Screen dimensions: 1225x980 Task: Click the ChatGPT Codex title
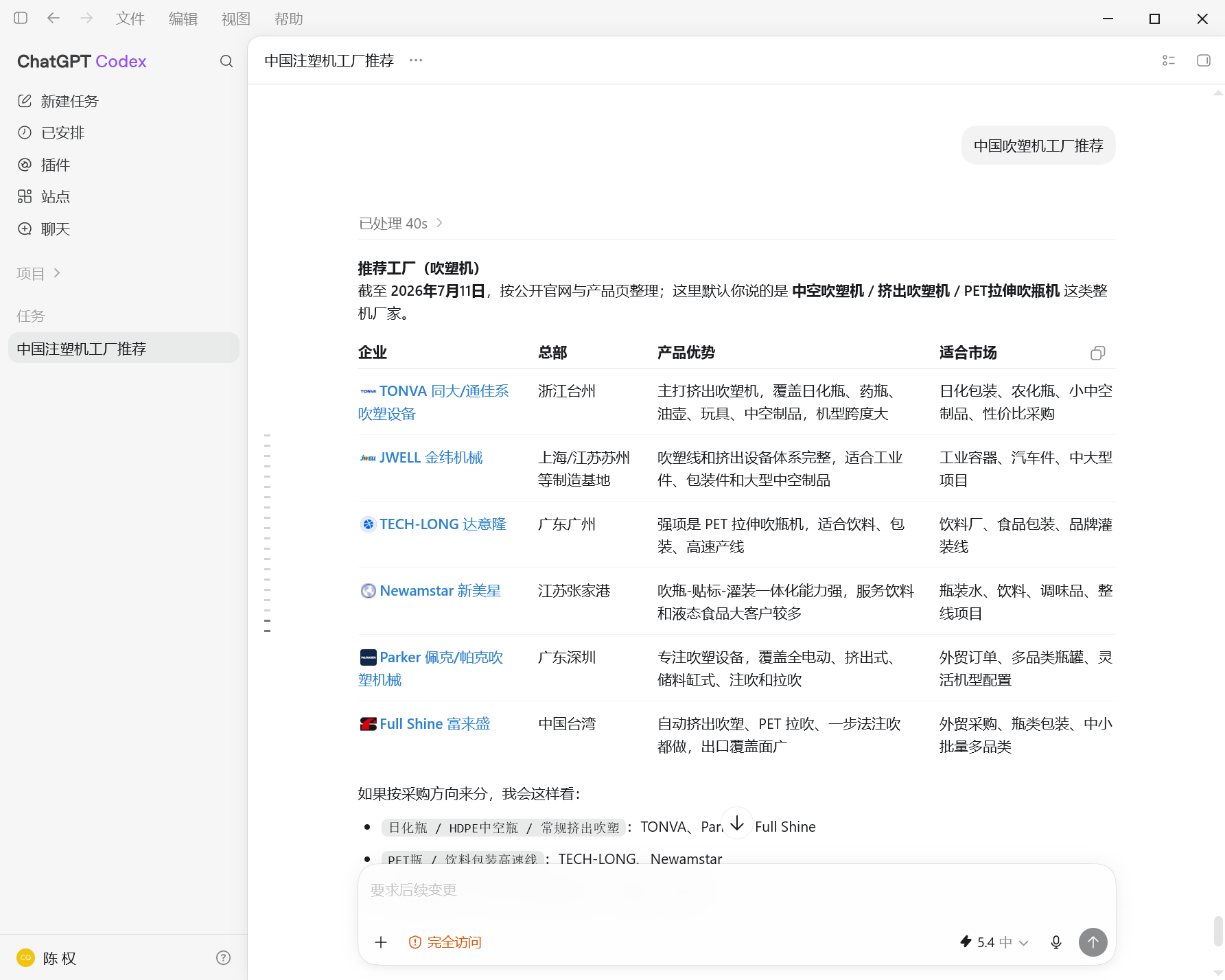[82, 61]
